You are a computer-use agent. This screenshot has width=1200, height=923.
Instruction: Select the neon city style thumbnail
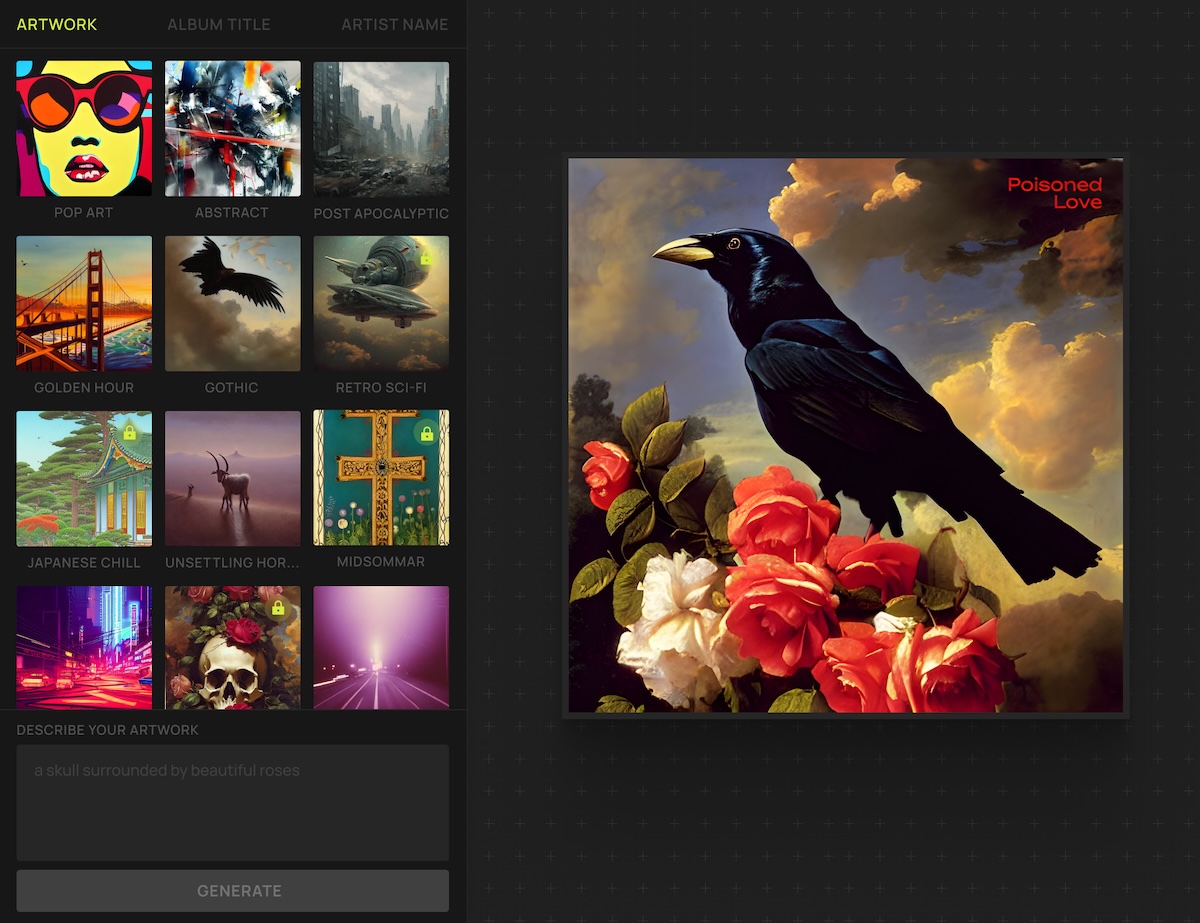tap(83, 648)
